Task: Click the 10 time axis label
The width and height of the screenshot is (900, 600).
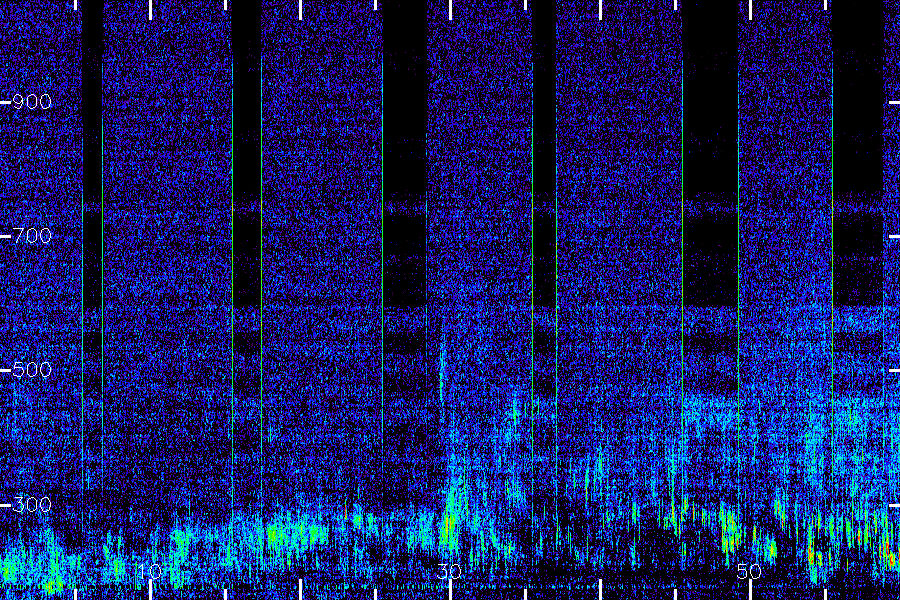Action: (149, 571)
